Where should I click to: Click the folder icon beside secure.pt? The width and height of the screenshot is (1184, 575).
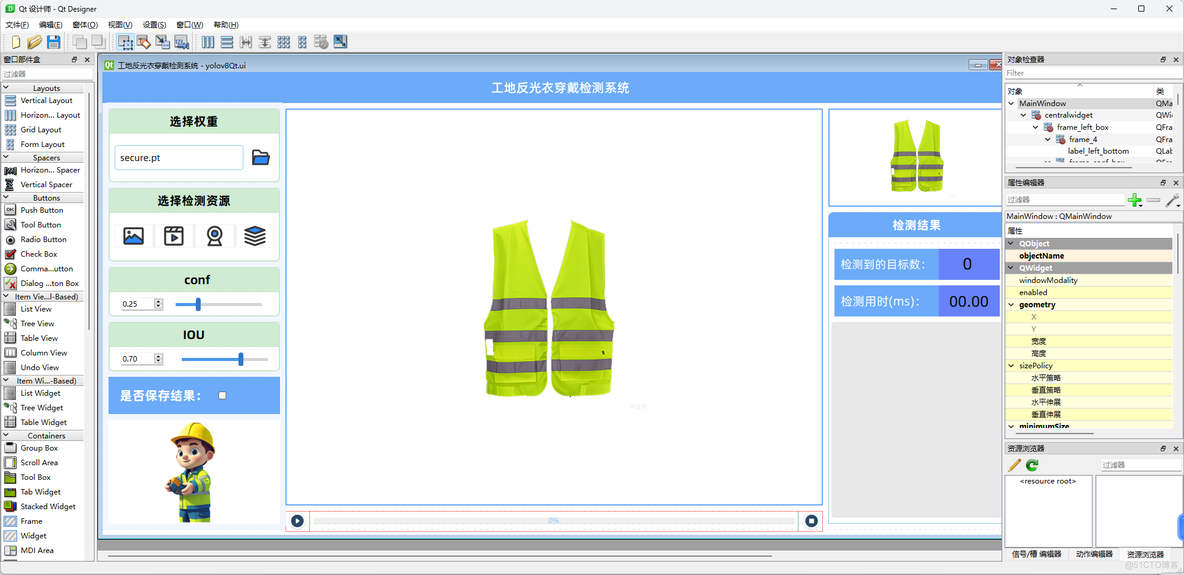tap(261, 158)
